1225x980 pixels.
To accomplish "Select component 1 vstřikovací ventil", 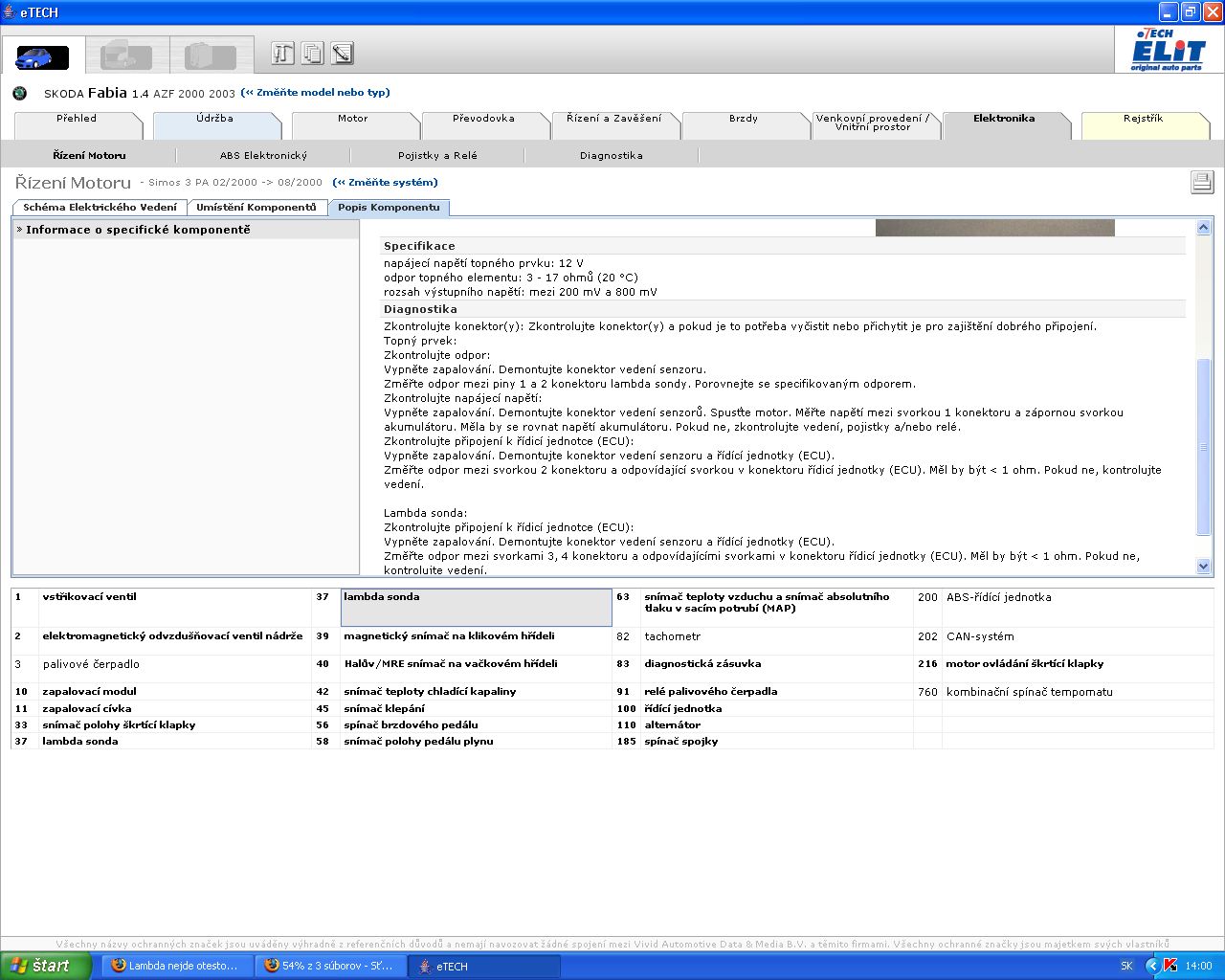I will click(x=89, y=596).
